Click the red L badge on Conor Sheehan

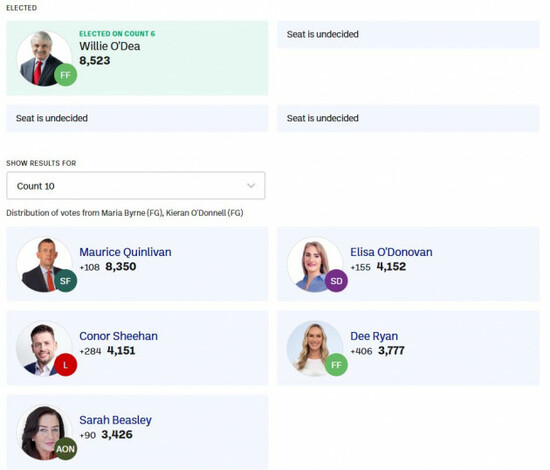point(66,365)
